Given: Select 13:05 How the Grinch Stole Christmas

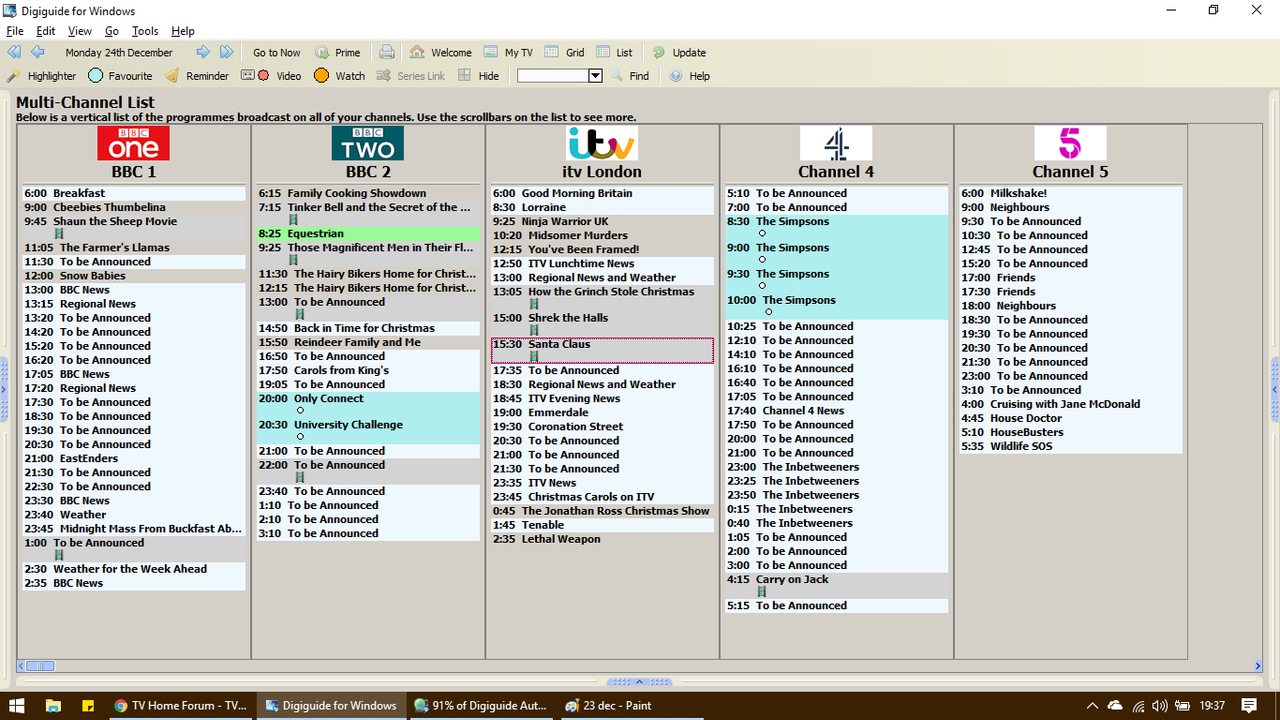Looking at the screenshot, I should coord(603,298).
